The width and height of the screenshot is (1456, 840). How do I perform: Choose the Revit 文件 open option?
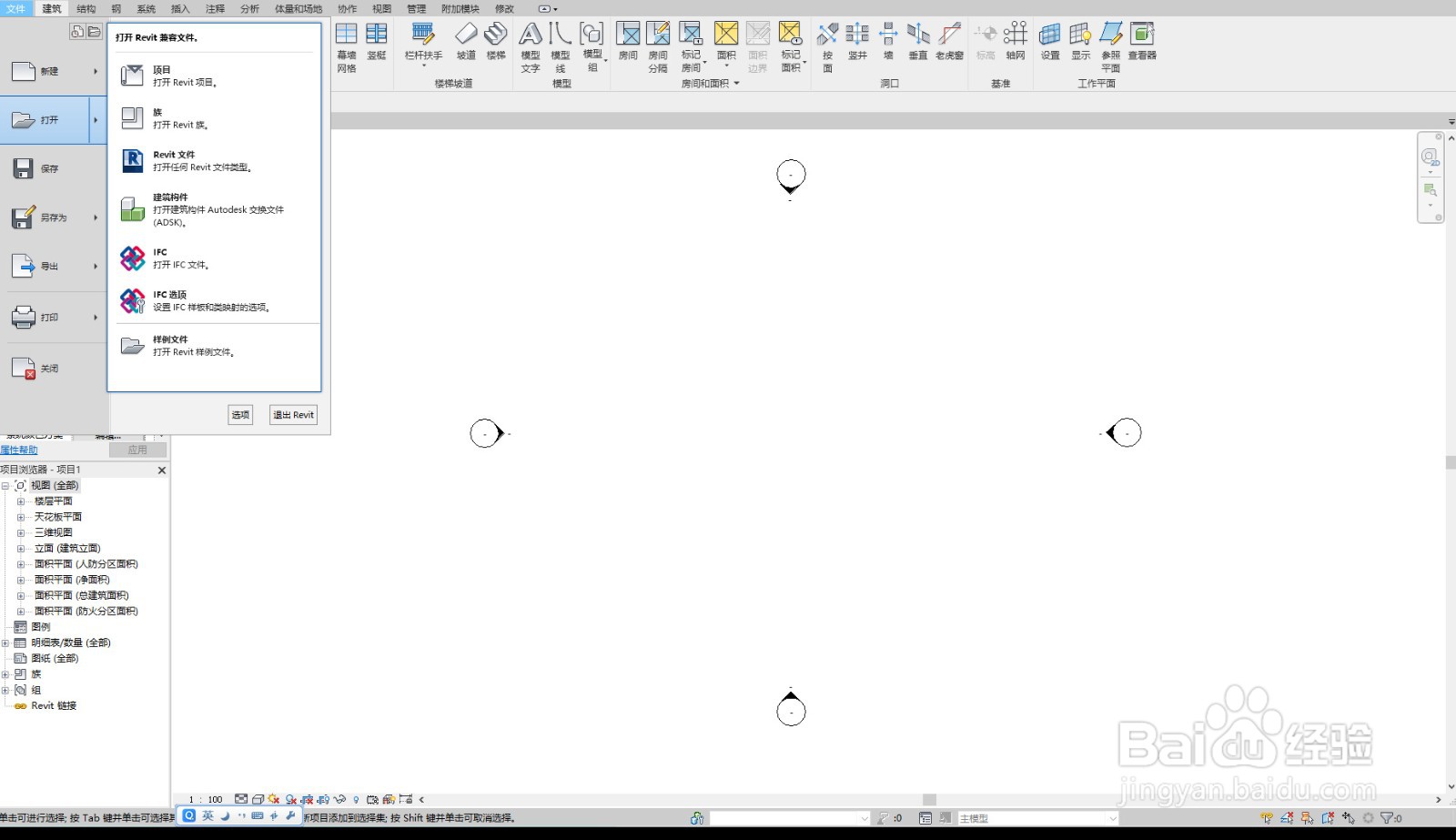tap(215, 161)
